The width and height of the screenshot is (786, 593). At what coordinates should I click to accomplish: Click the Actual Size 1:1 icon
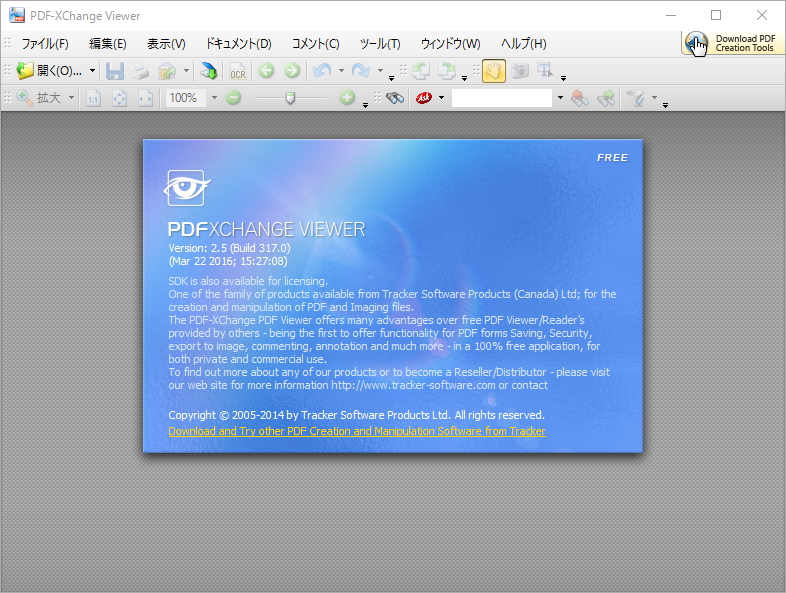(93, 98)
